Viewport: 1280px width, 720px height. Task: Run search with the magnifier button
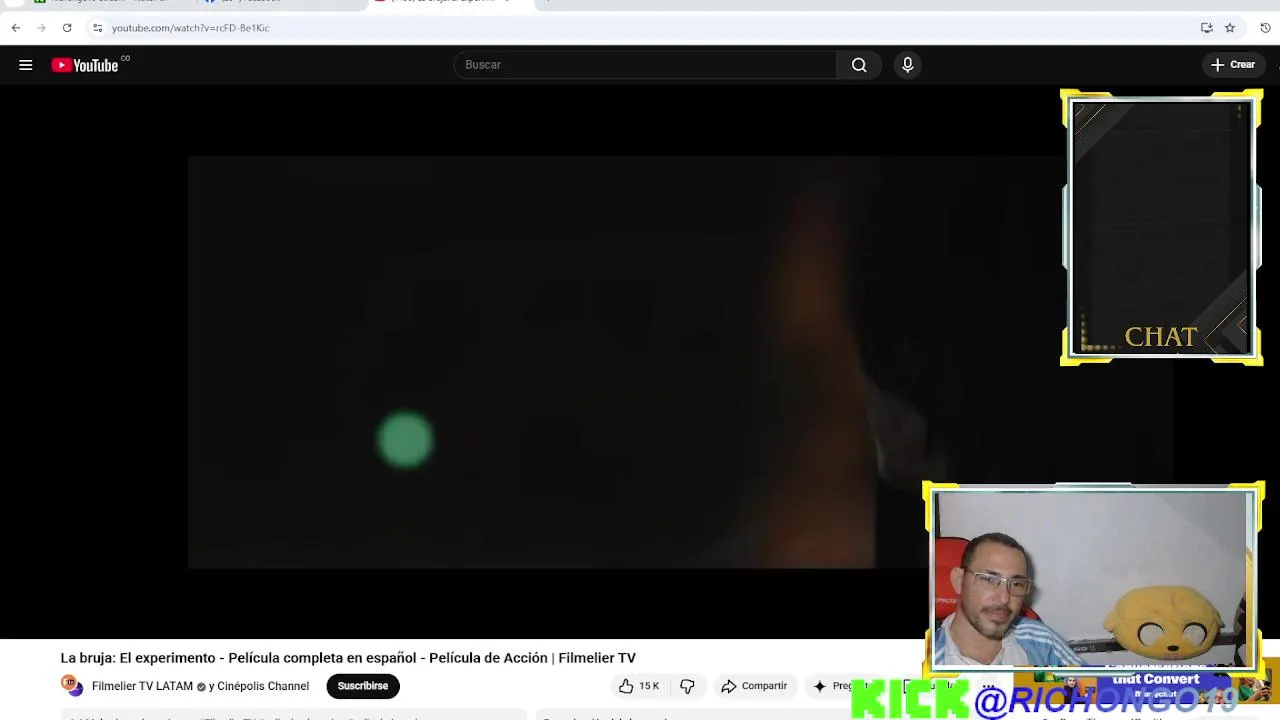click(859, 65)
